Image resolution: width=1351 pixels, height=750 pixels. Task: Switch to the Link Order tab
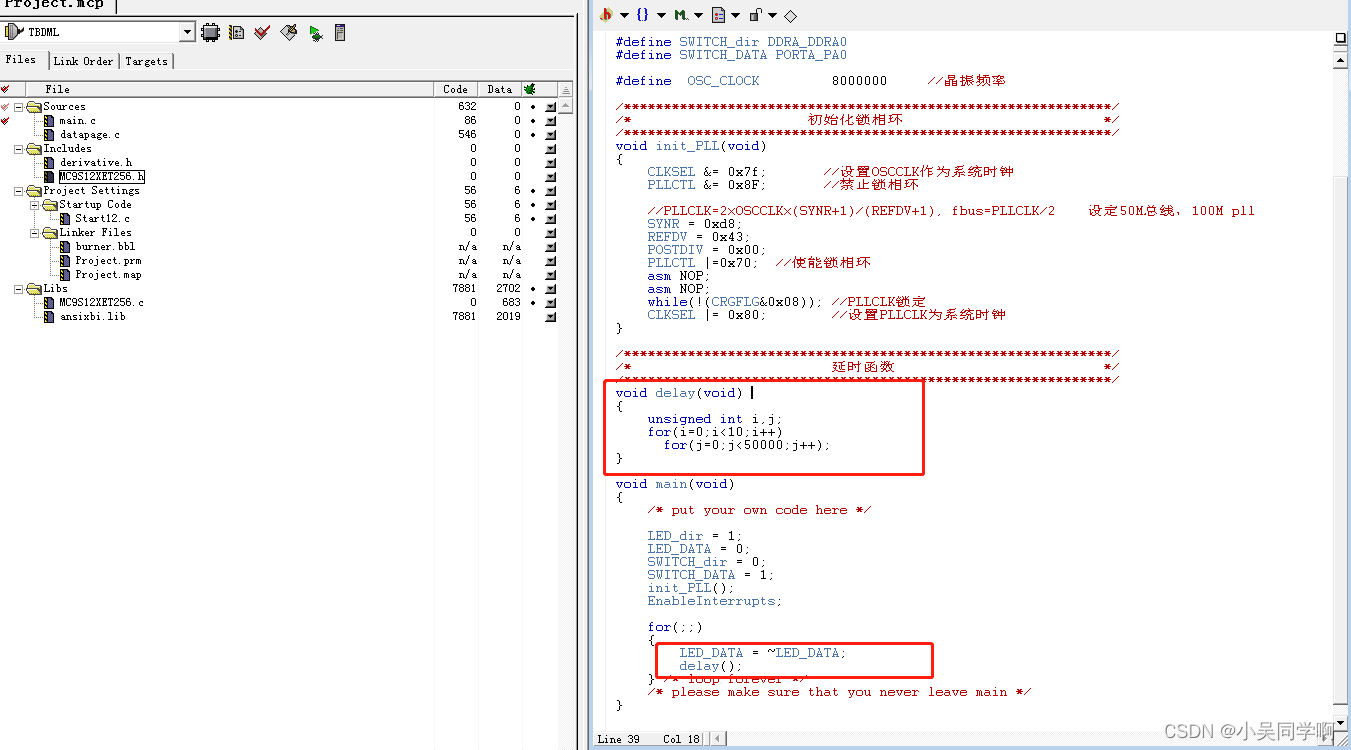[x=83, y=60]
